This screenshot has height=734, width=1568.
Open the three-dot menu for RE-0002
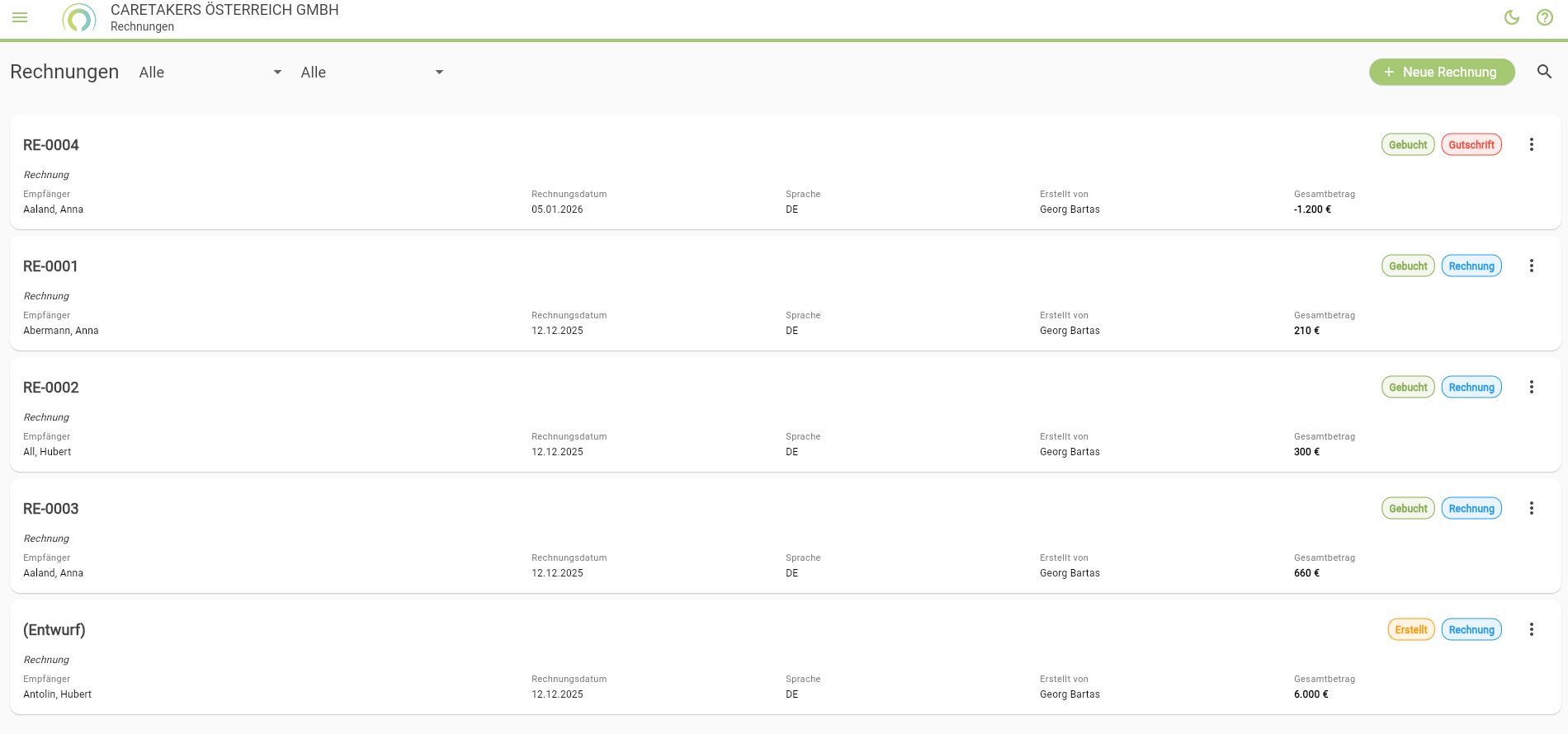[x=1532, y=386]
